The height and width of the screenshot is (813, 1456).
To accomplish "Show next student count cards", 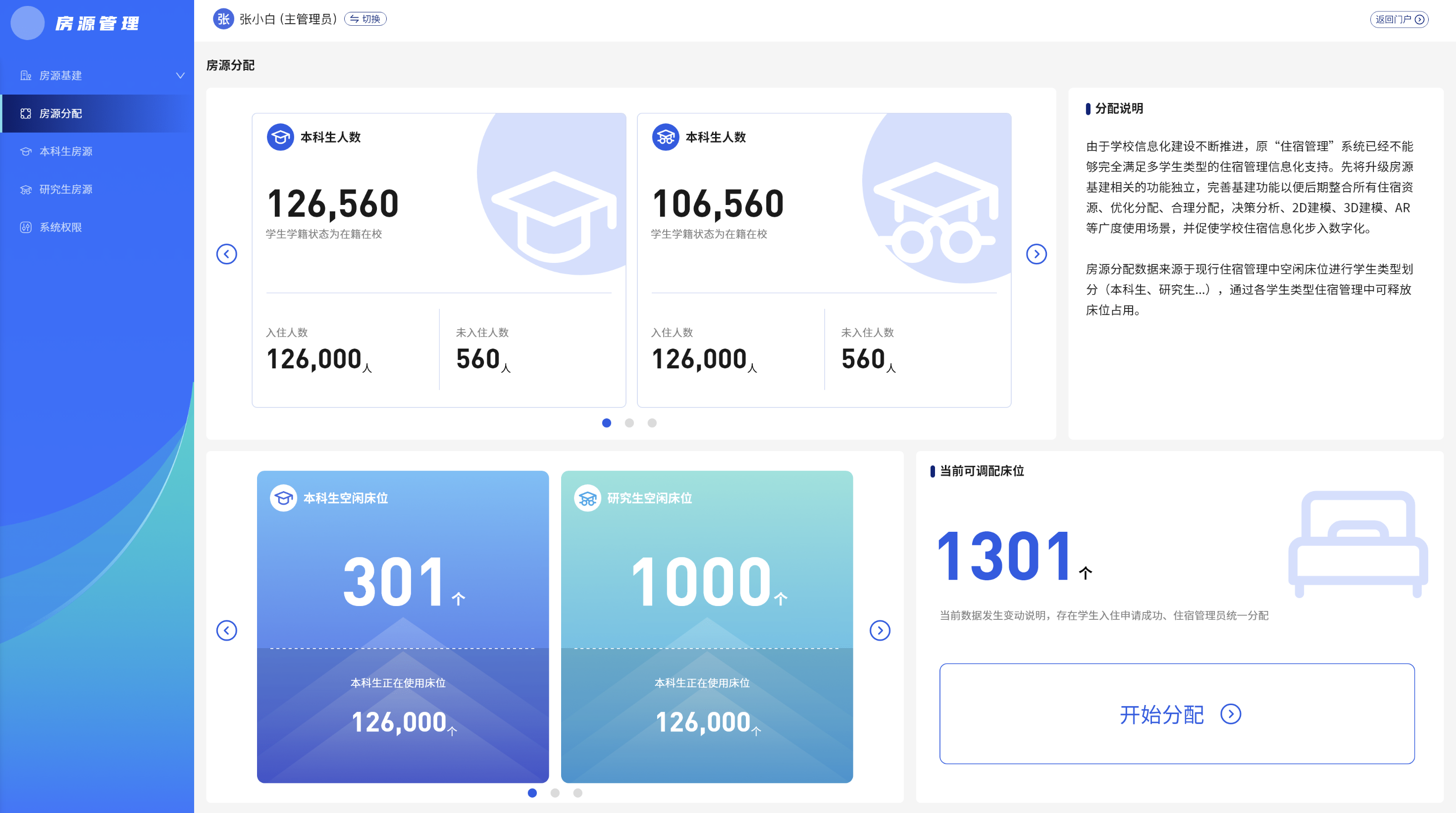I will (1036, 254).
